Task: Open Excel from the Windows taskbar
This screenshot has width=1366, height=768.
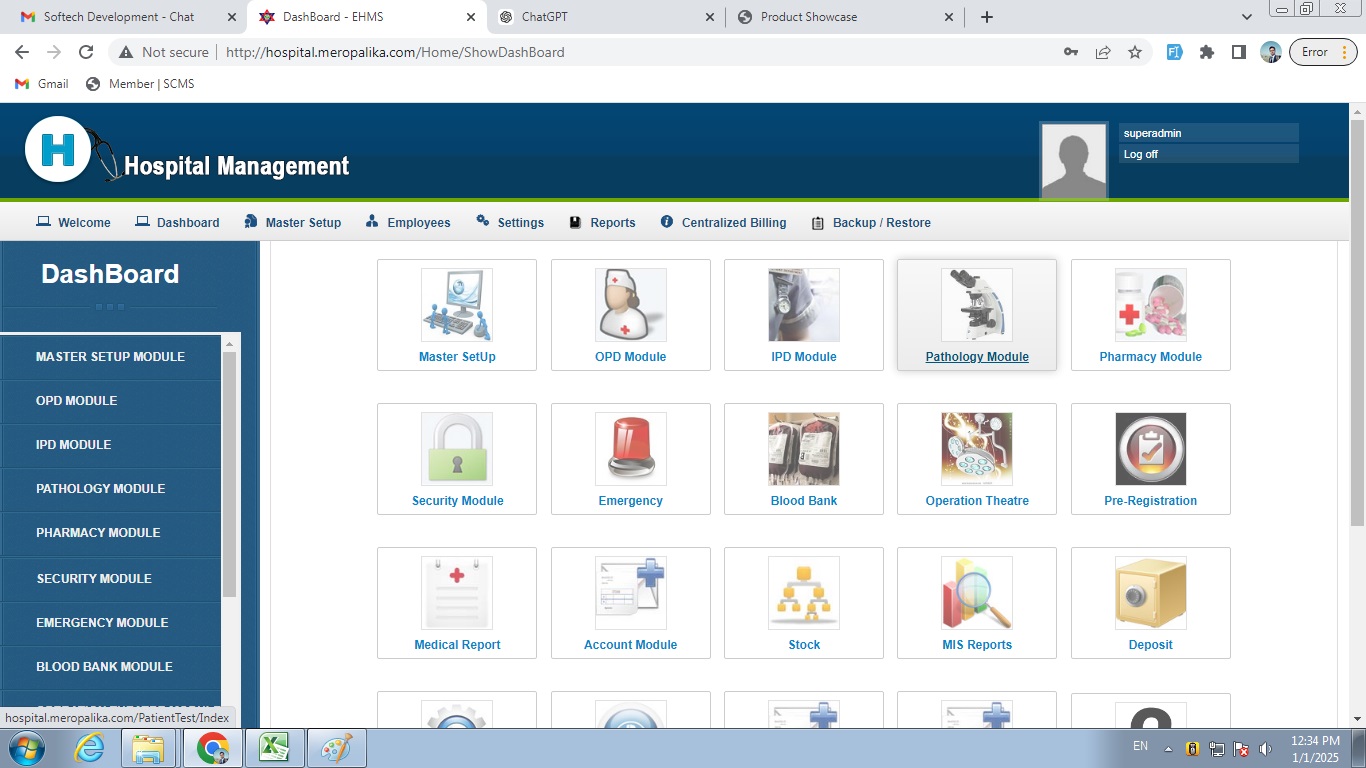Action: pos(274,748)
